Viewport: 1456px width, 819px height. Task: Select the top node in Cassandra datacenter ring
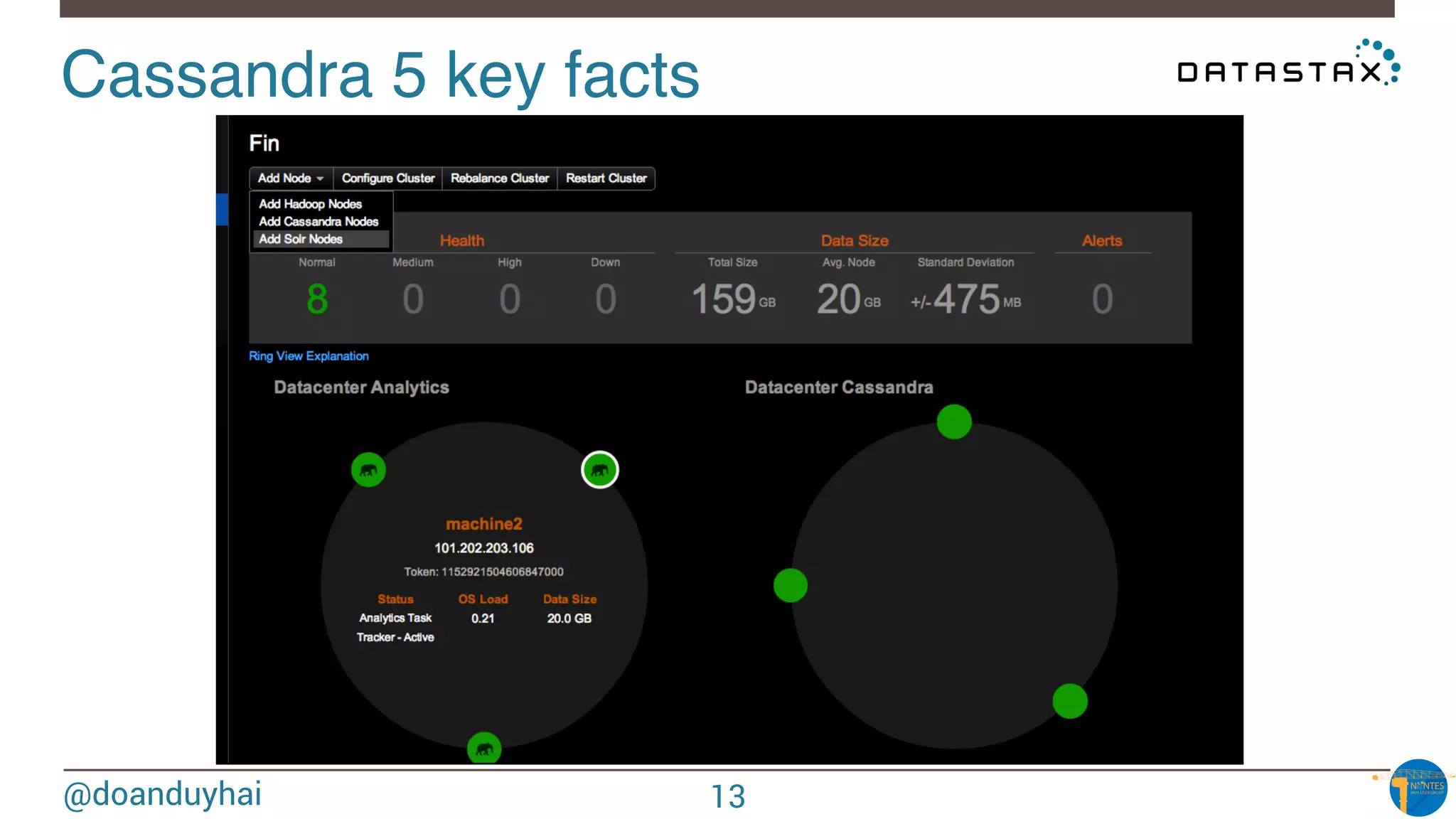point(954,422)
